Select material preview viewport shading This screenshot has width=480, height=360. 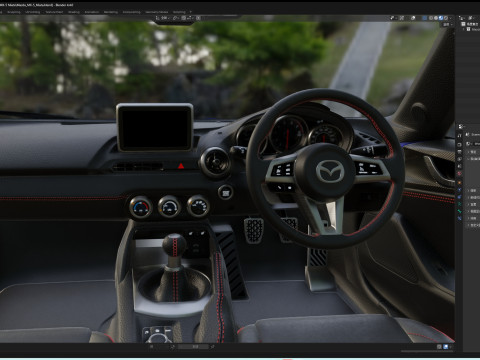point(441,18)
